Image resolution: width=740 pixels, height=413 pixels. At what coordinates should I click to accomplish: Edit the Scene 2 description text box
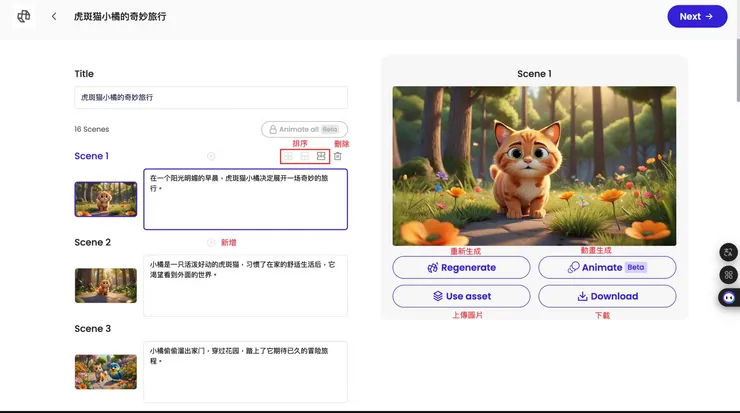click(x=245, y=286)
